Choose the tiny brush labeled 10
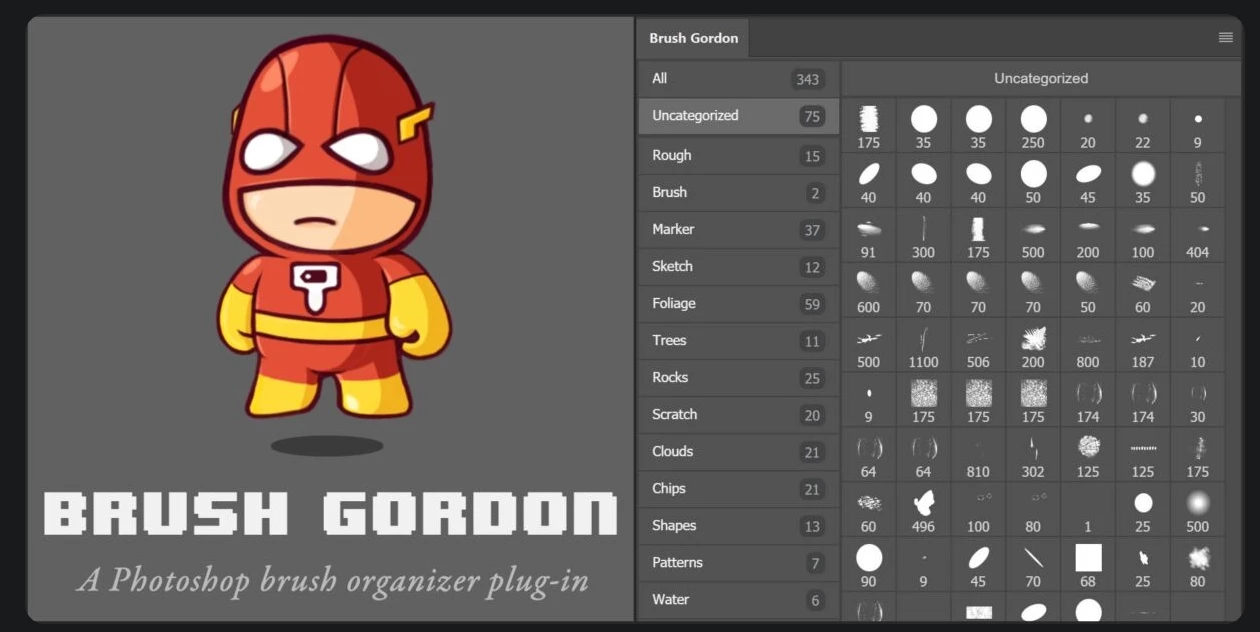 pos(1197,345)
